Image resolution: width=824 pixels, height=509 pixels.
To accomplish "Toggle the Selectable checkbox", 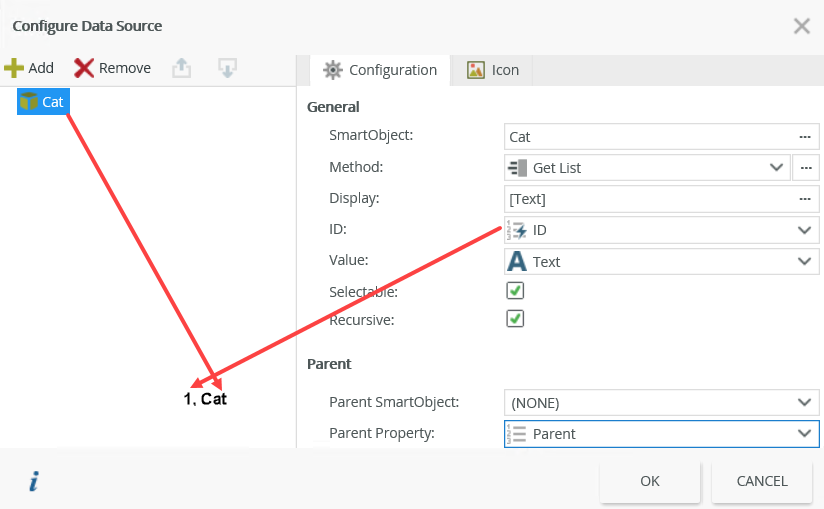I will 515,291.
